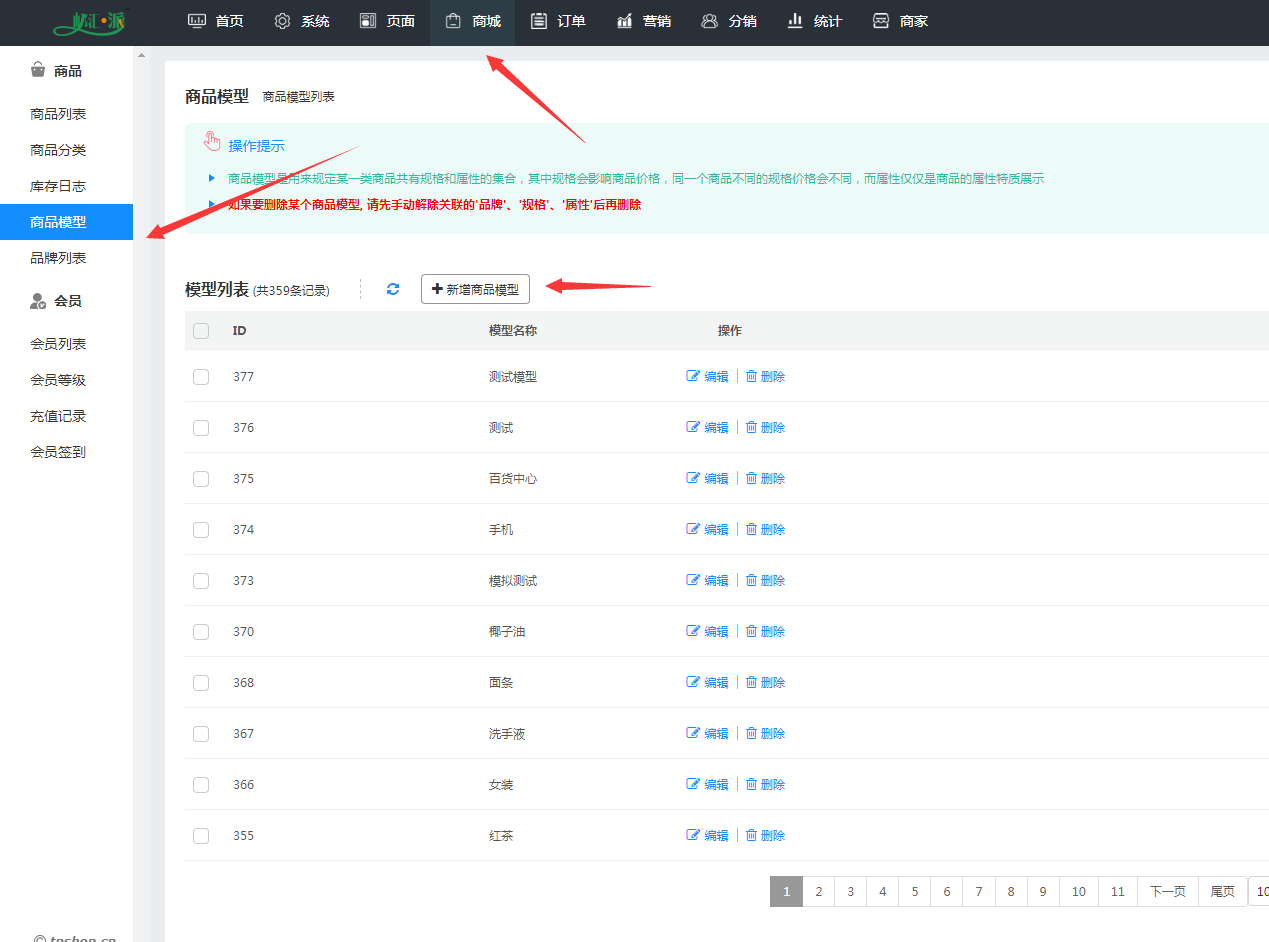This screenshot has height=942, width=1269.
Task: Click the 分销 people icon in navigation
Action: click(710, 21)
